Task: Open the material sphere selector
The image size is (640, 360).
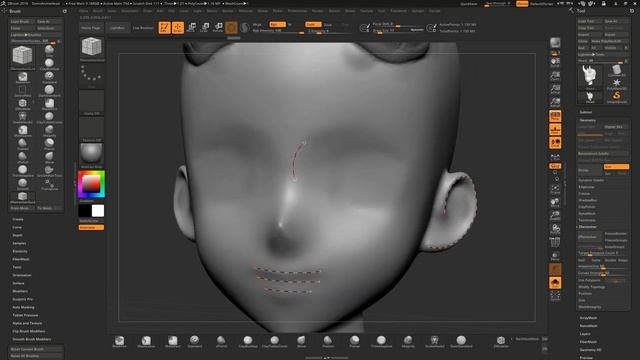Action: pos(91,154)
